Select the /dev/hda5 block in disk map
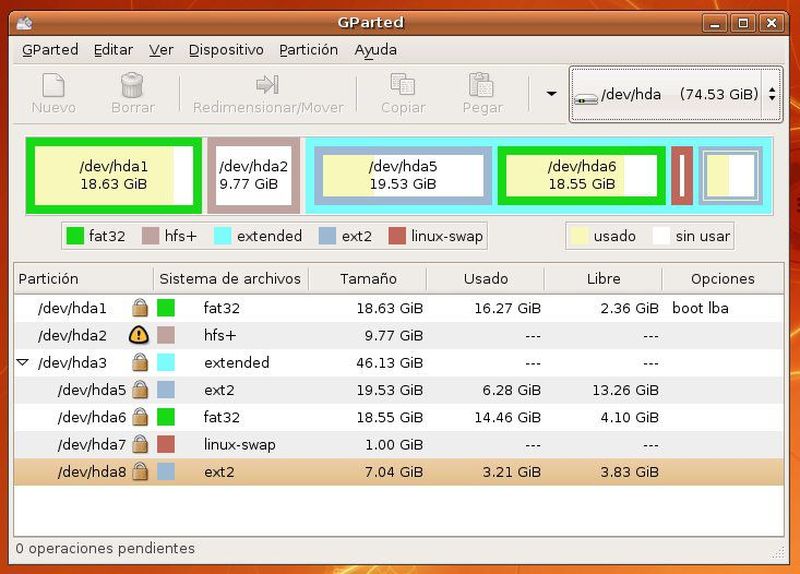 point(402,176)
